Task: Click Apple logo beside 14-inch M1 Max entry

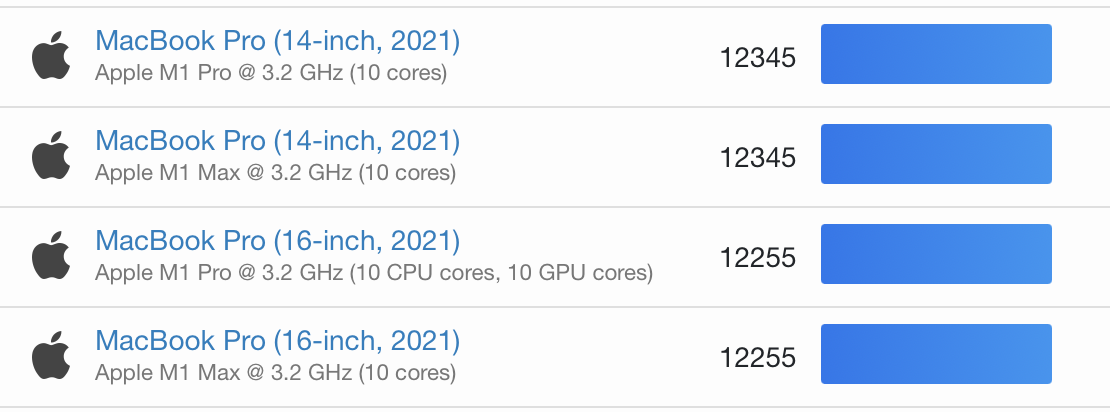Action: pos(51,154)
